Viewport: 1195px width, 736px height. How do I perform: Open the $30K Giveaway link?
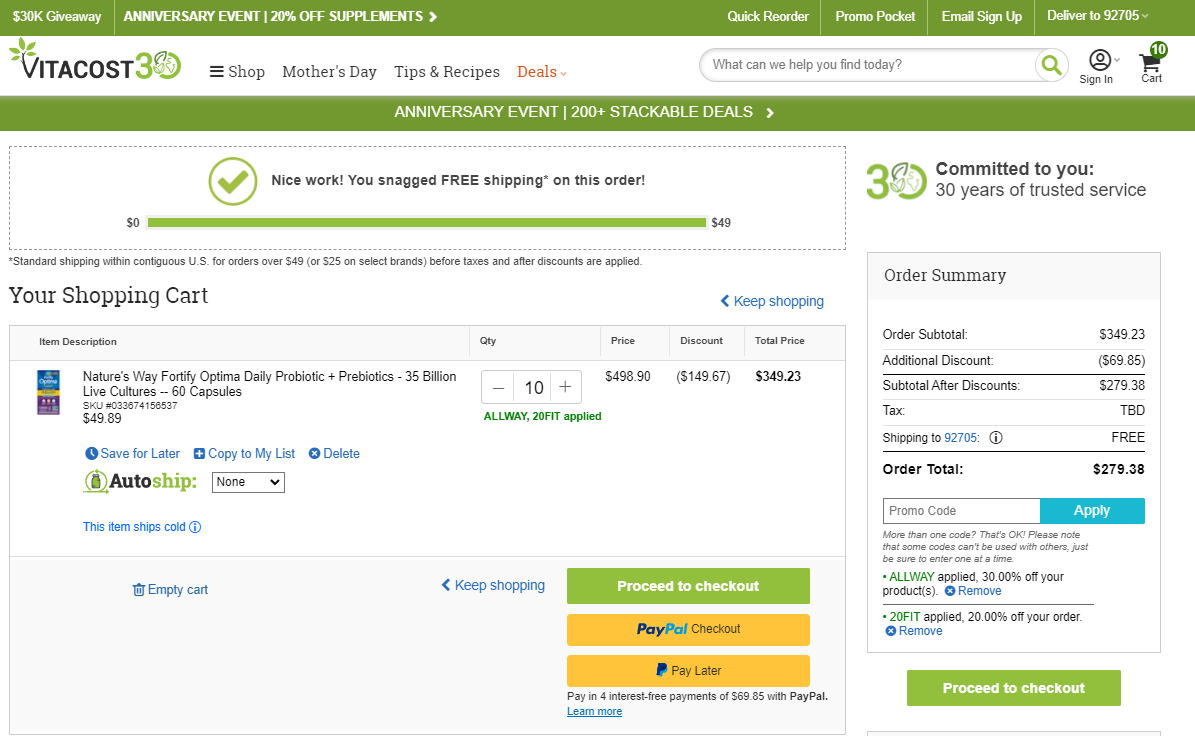click(57, 17)
